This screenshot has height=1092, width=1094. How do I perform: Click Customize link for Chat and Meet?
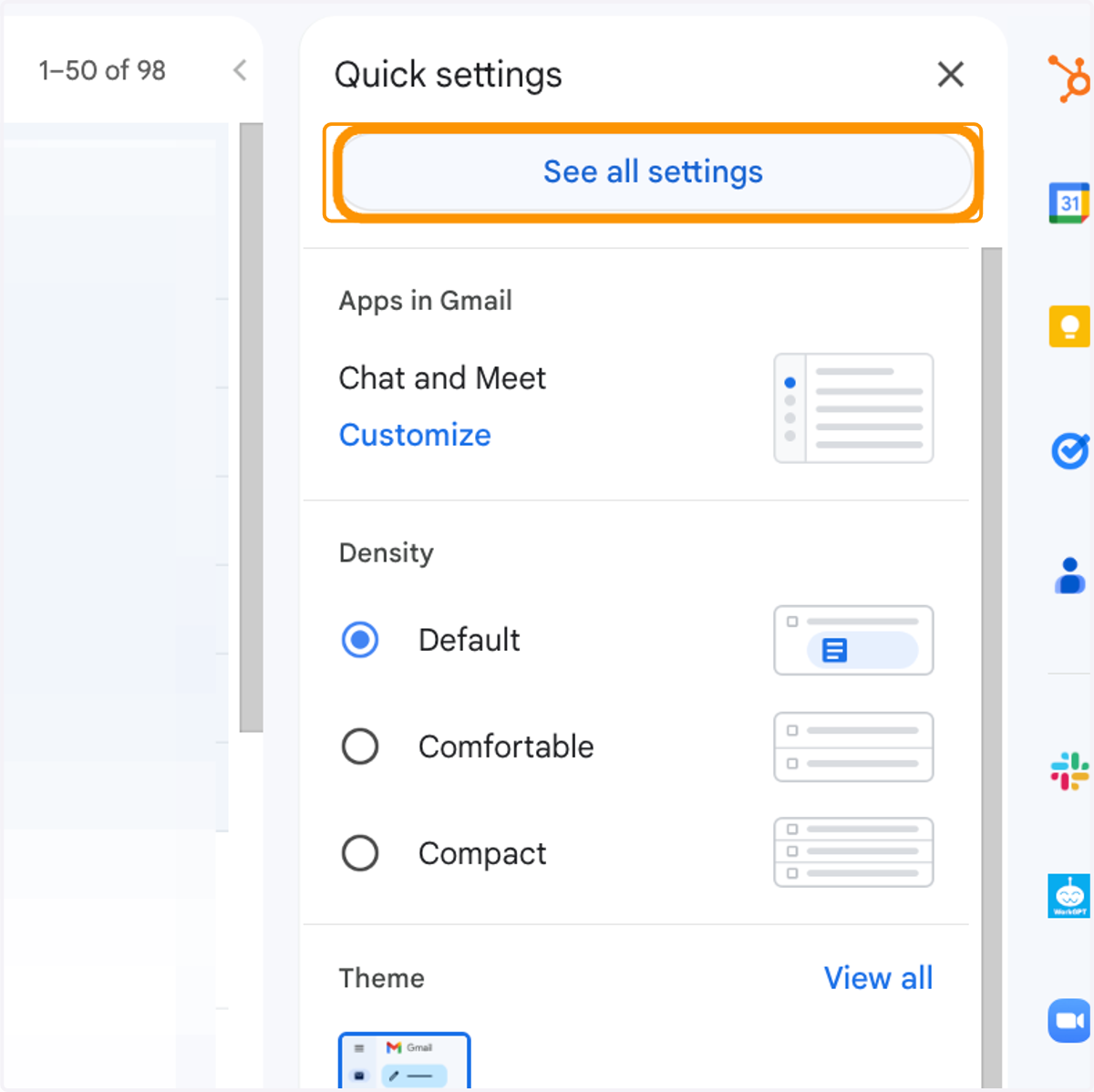pos(415,435)
